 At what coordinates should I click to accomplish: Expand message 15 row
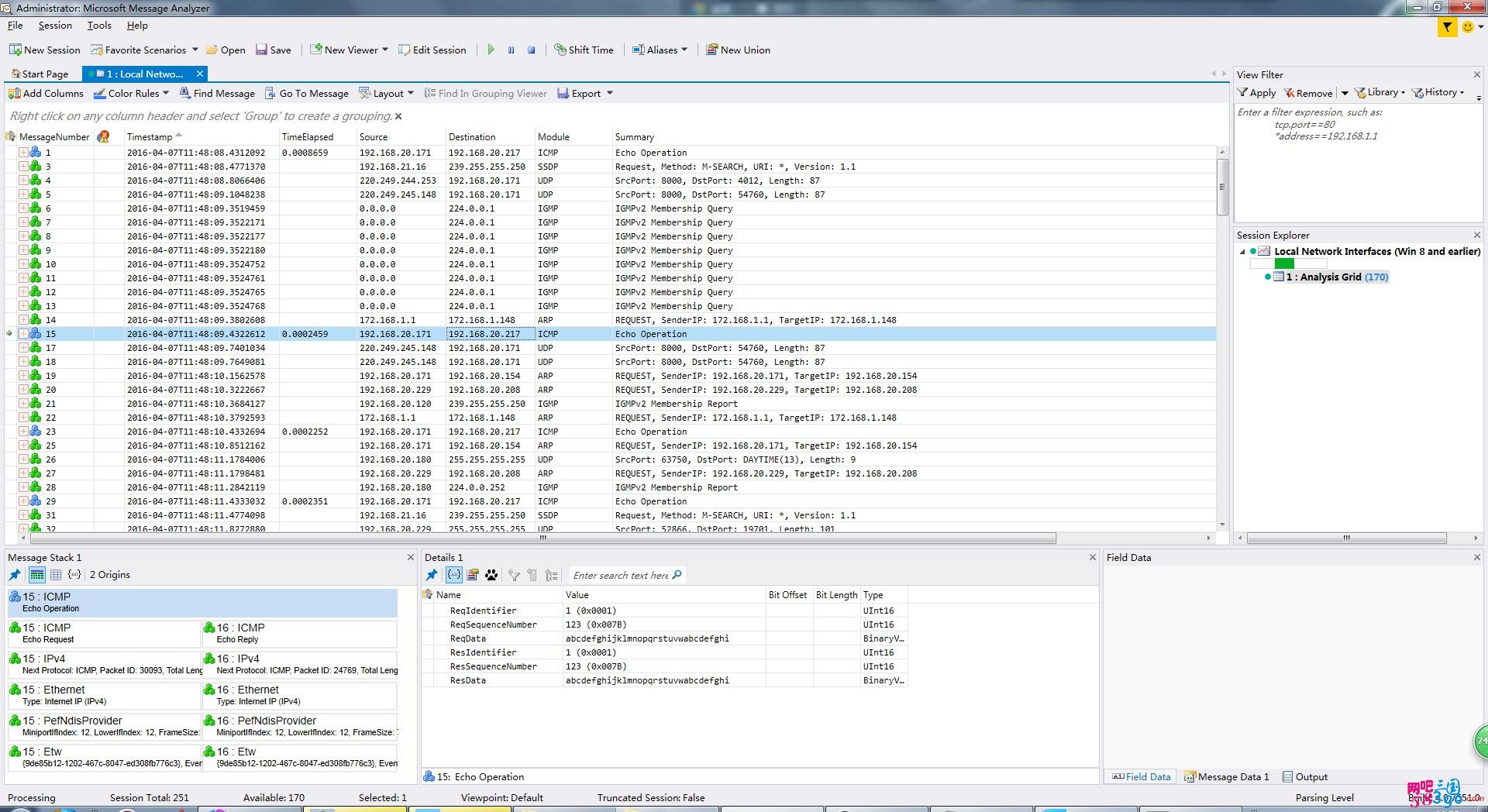(23, 334)
